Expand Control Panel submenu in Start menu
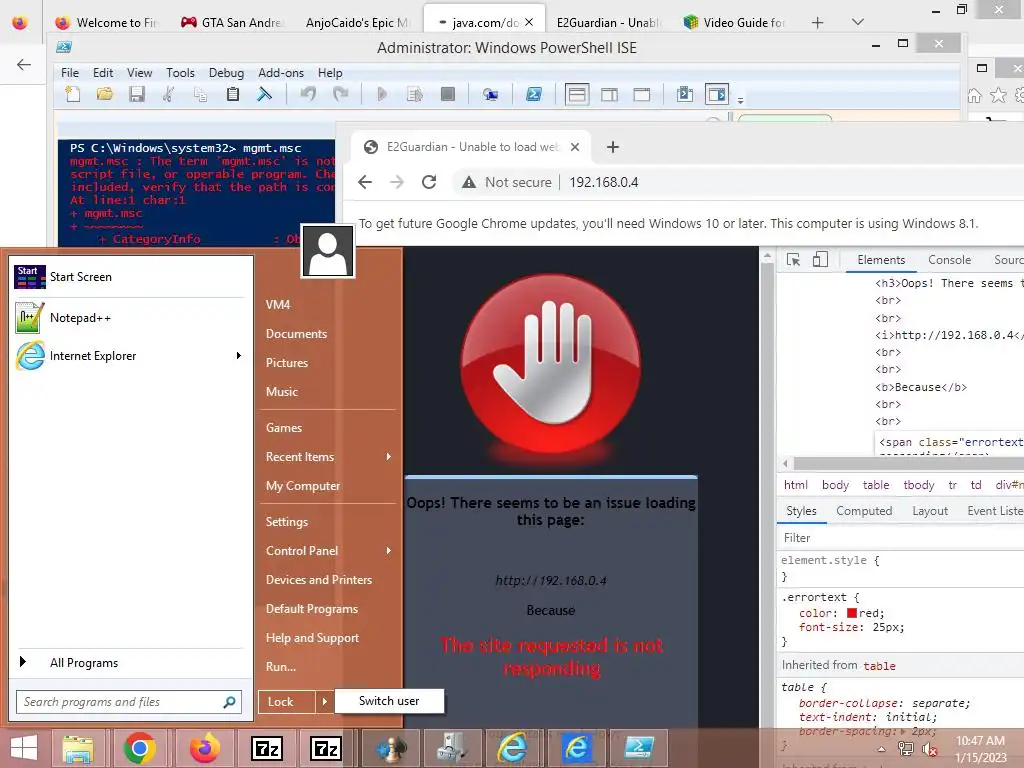 389,551
